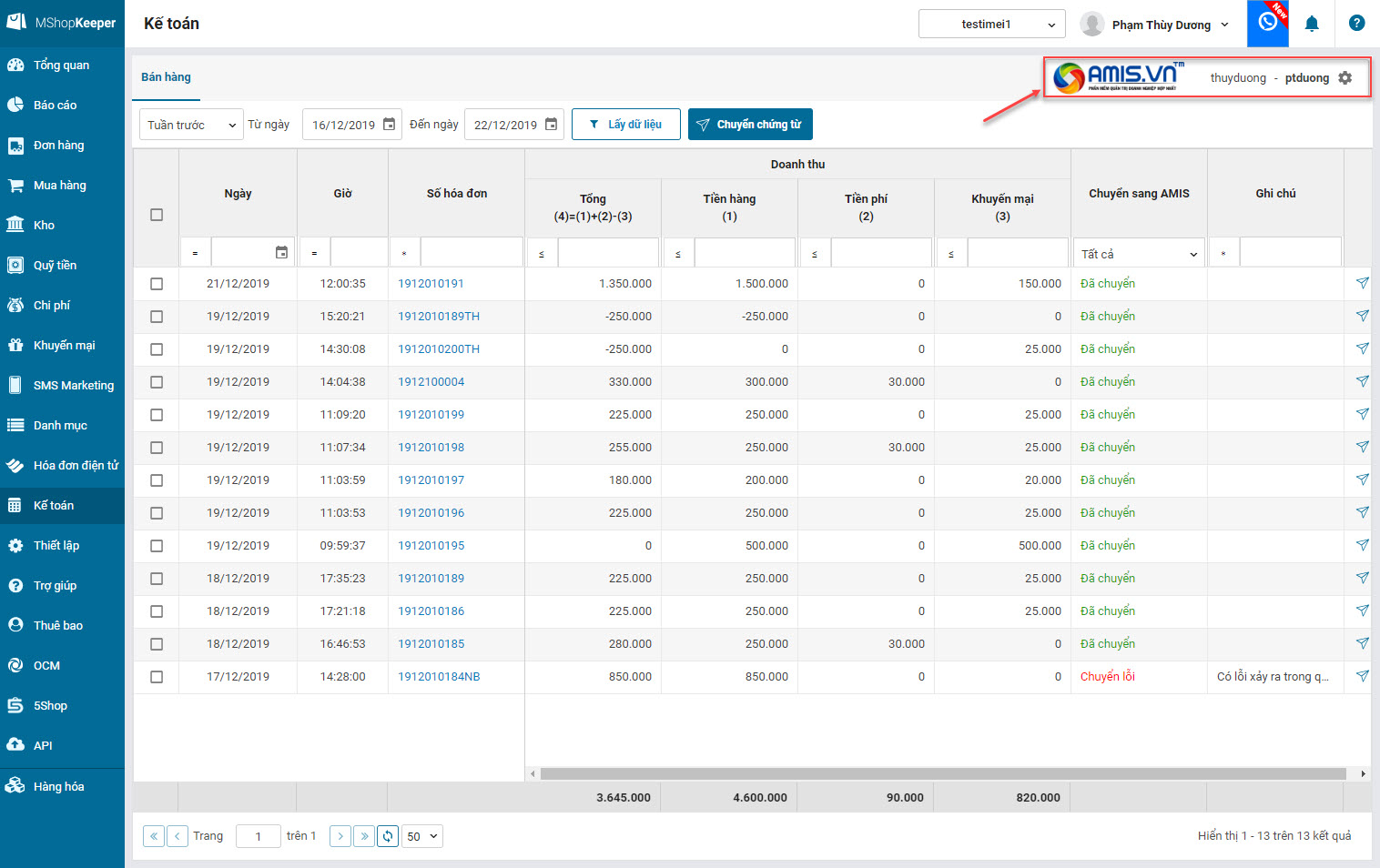Open invoice link 1912010199
1380x868 pixels.
coord(431,415)
